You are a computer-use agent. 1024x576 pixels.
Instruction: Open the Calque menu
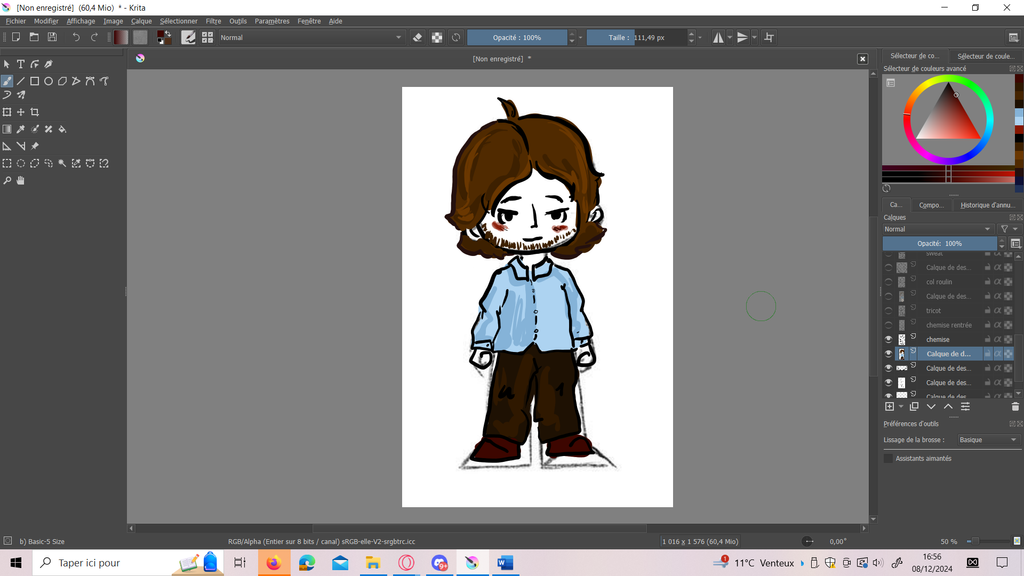tap(141, 21)
